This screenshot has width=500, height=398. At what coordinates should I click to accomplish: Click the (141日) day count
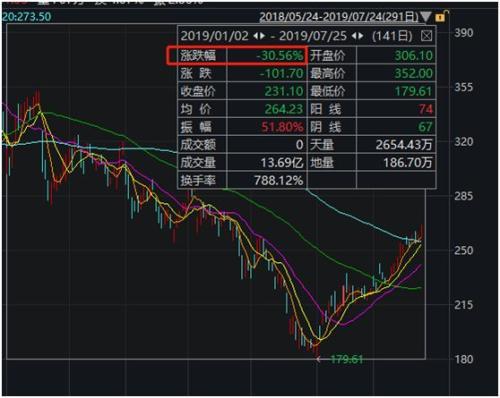pos(392,36)
